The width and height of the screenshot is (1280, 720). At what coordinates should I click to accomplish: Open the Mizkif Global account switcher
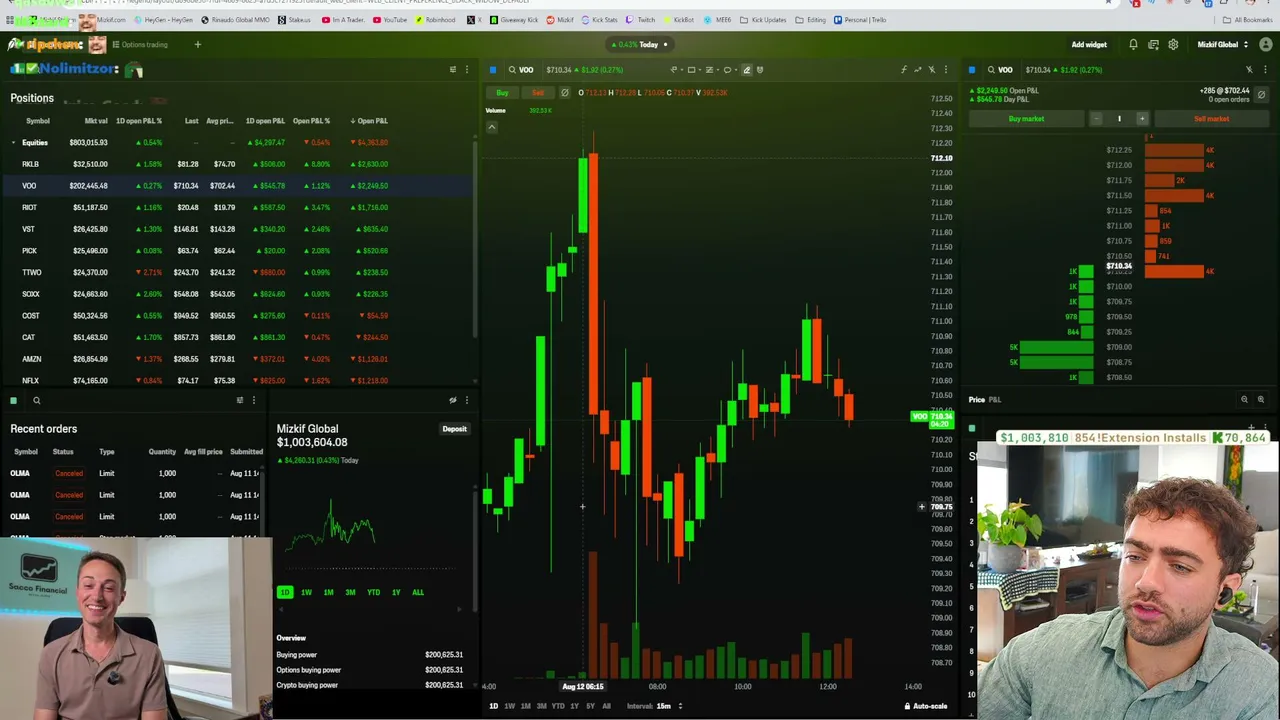(x=1223, y=45)
